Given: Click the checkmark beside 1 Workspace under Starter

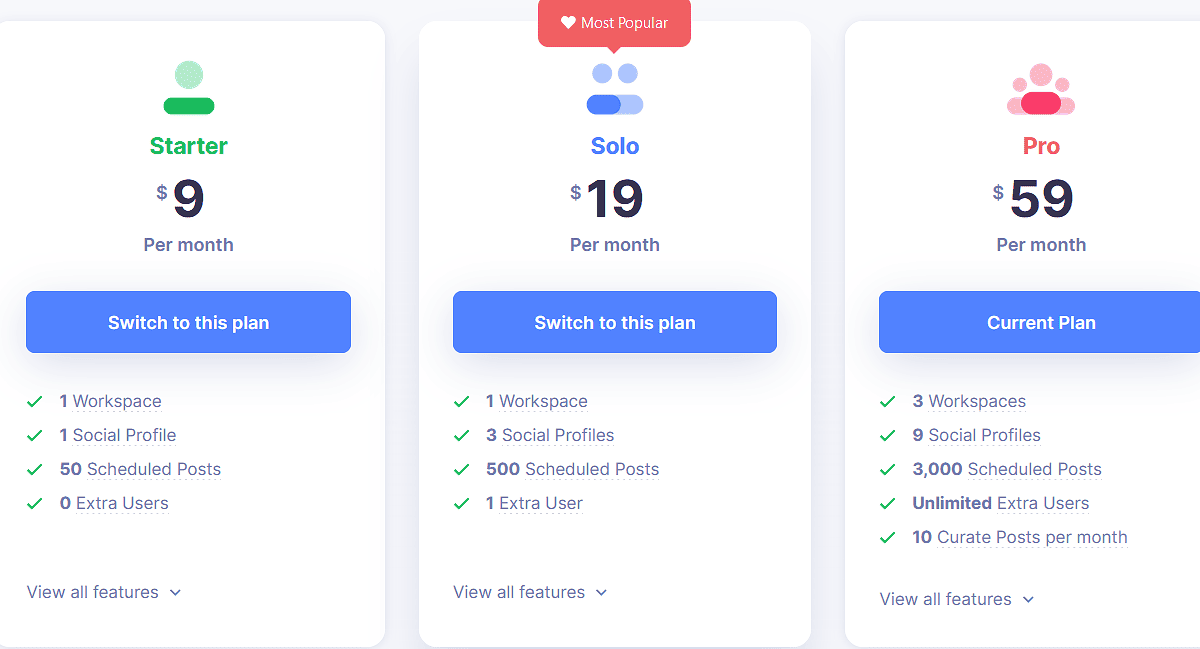Looking at the screenshot, I should [35, 400].
